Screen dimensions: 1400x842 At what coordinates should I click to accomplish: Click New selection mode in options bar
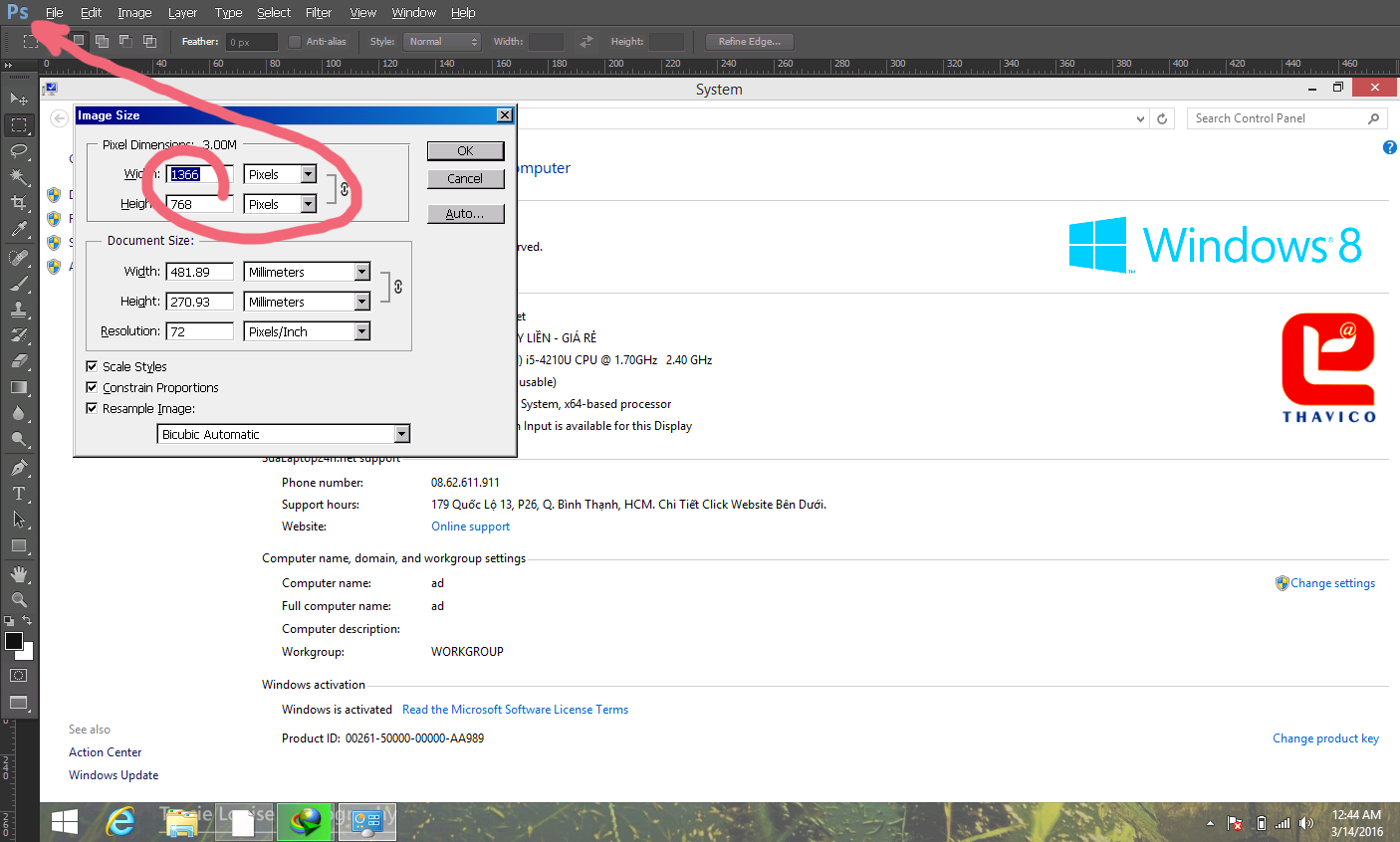78,41
